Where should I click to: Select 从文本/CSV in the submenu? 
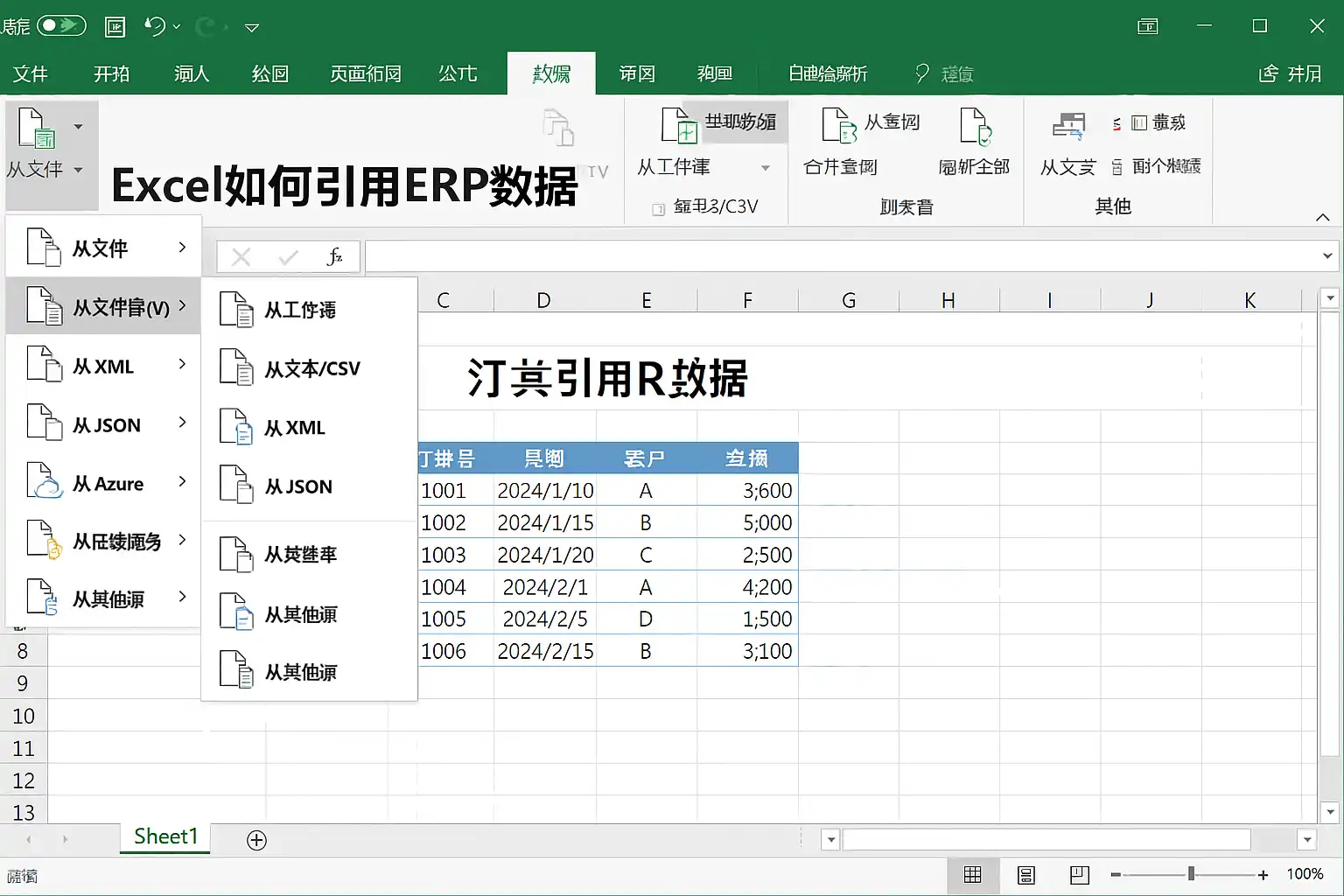(x=311, y=369)
